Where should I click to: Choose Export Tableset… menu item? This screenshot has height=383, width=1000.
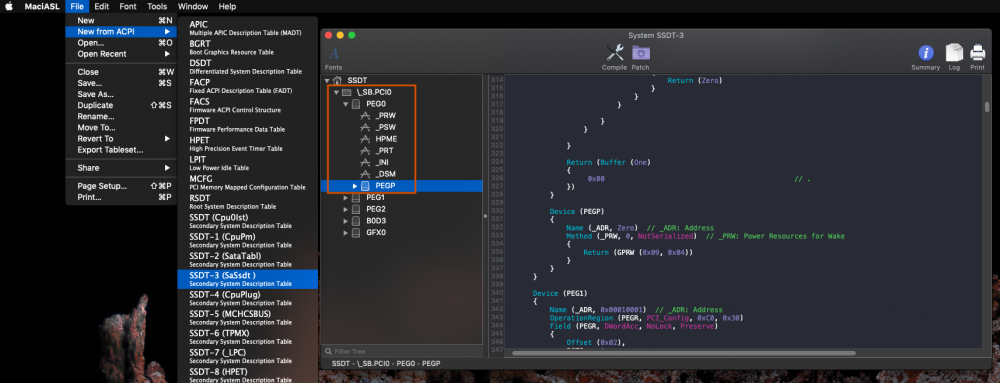[x=121, y=150]
